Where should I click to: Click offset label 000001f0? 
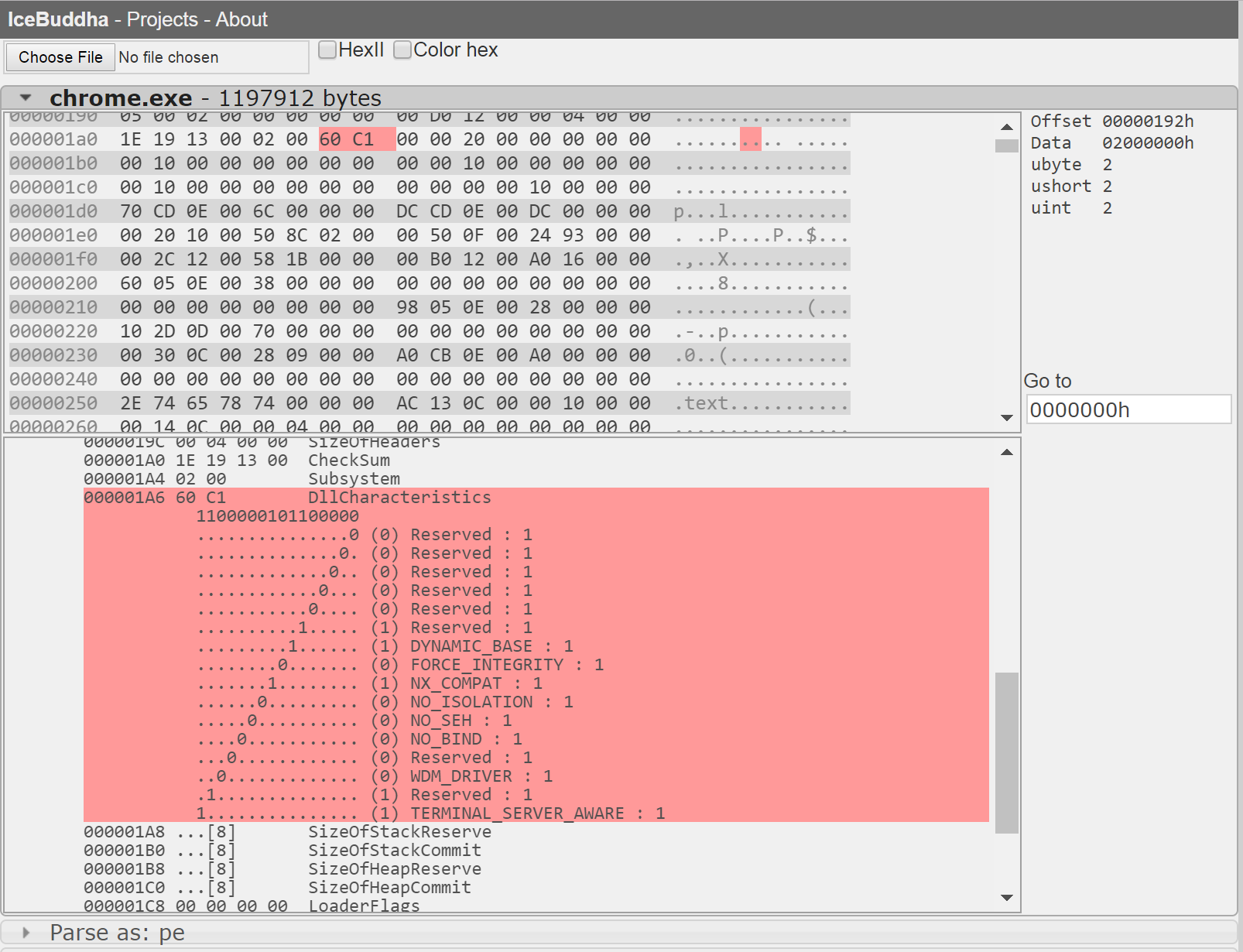[x=53, y=259]
